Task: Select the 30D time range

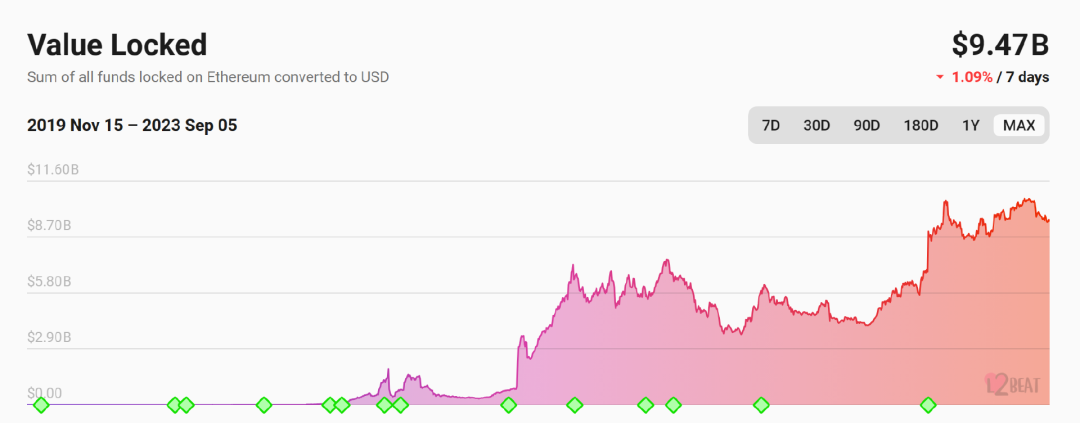Action: (x=817, y=125)
